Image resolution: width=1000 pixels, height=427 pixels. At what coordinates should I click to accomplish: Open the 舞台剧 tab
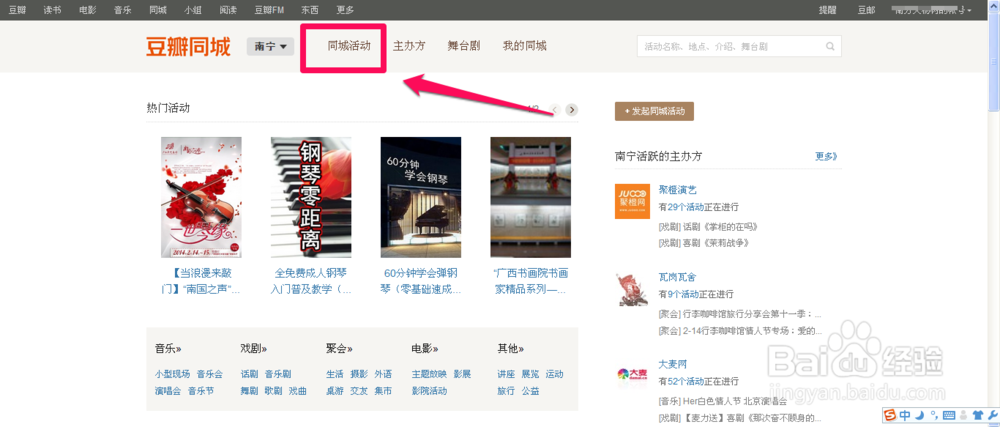point(464,46)
